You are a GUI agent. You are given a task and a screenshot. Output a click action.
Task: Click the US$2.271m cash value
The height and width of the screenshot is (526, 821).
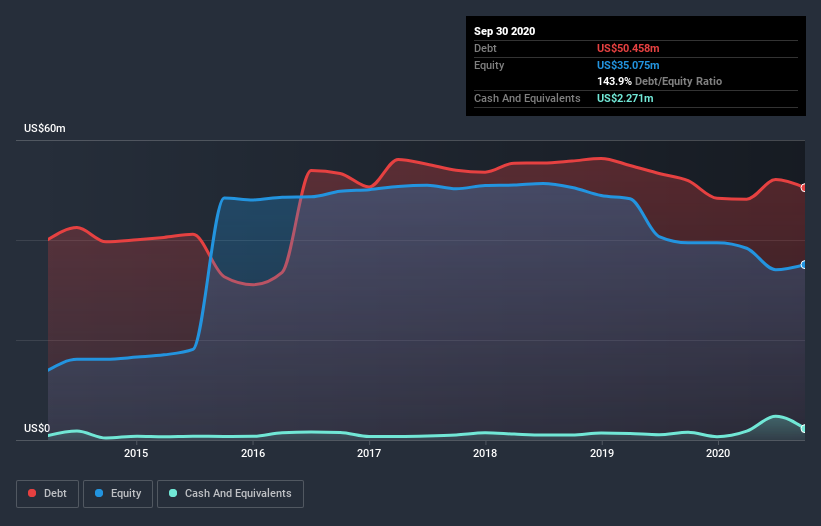coord(625,98)
